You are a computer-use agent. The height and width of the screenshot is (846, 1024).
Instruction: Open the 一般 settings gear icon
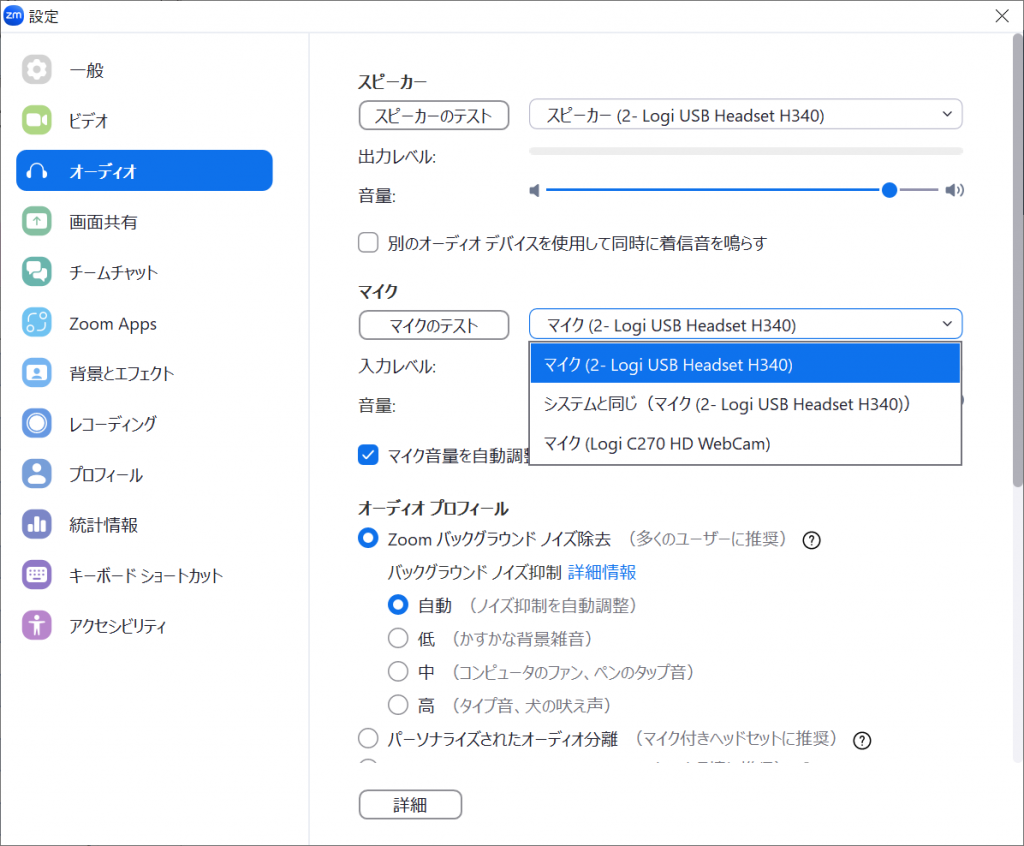click(37, 70)
